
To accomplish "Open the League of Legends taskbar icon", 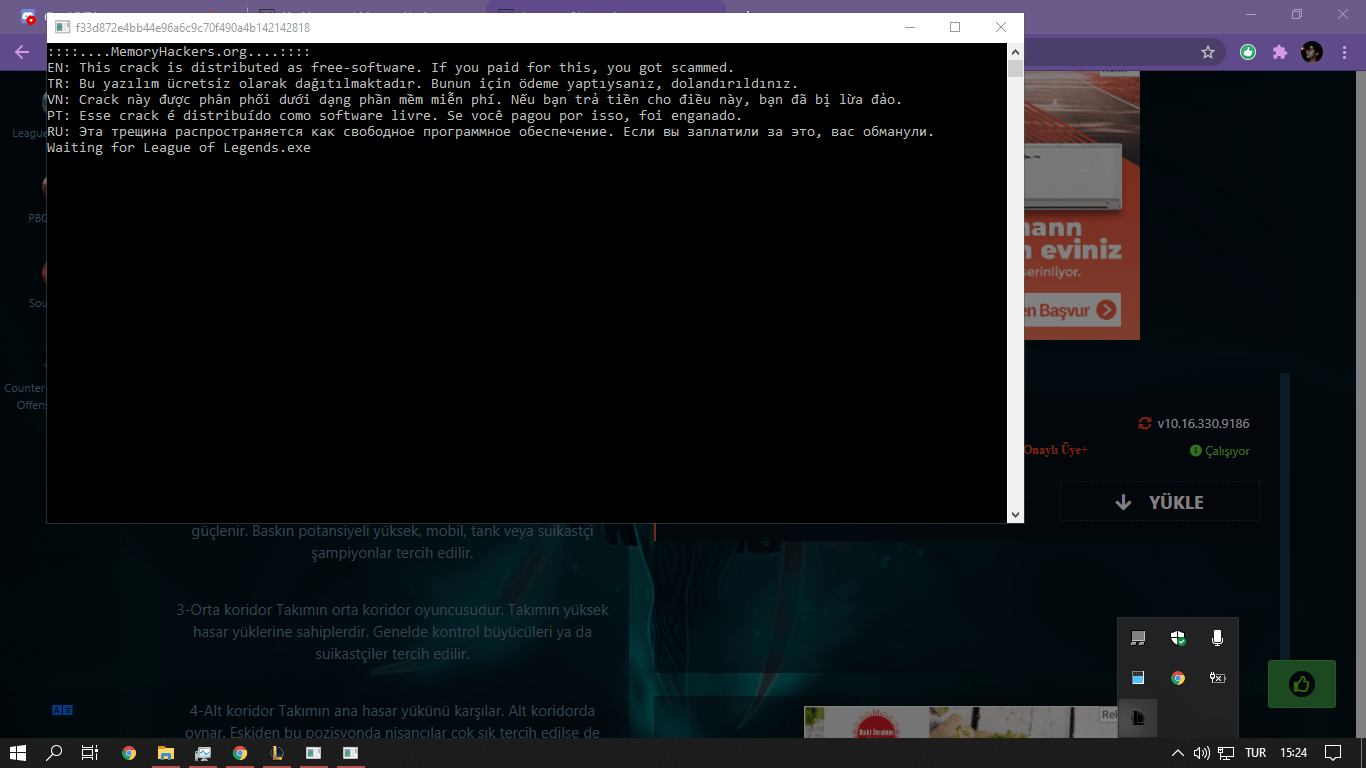I will click(277, 753).
